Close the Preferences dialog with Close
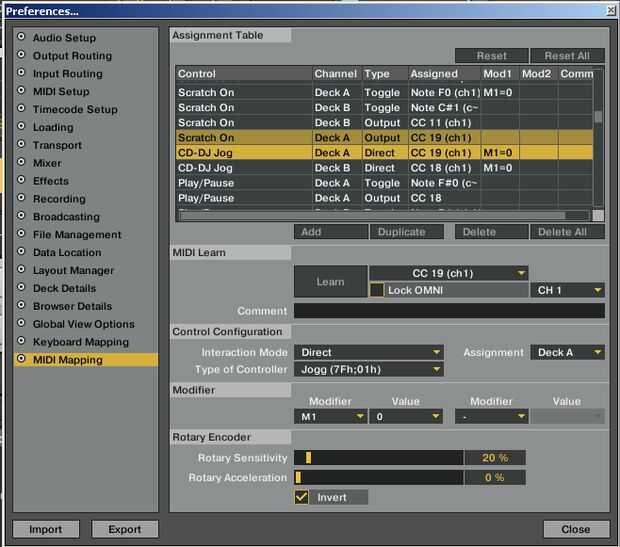This screenshot has height=547, width=620. 576,529
